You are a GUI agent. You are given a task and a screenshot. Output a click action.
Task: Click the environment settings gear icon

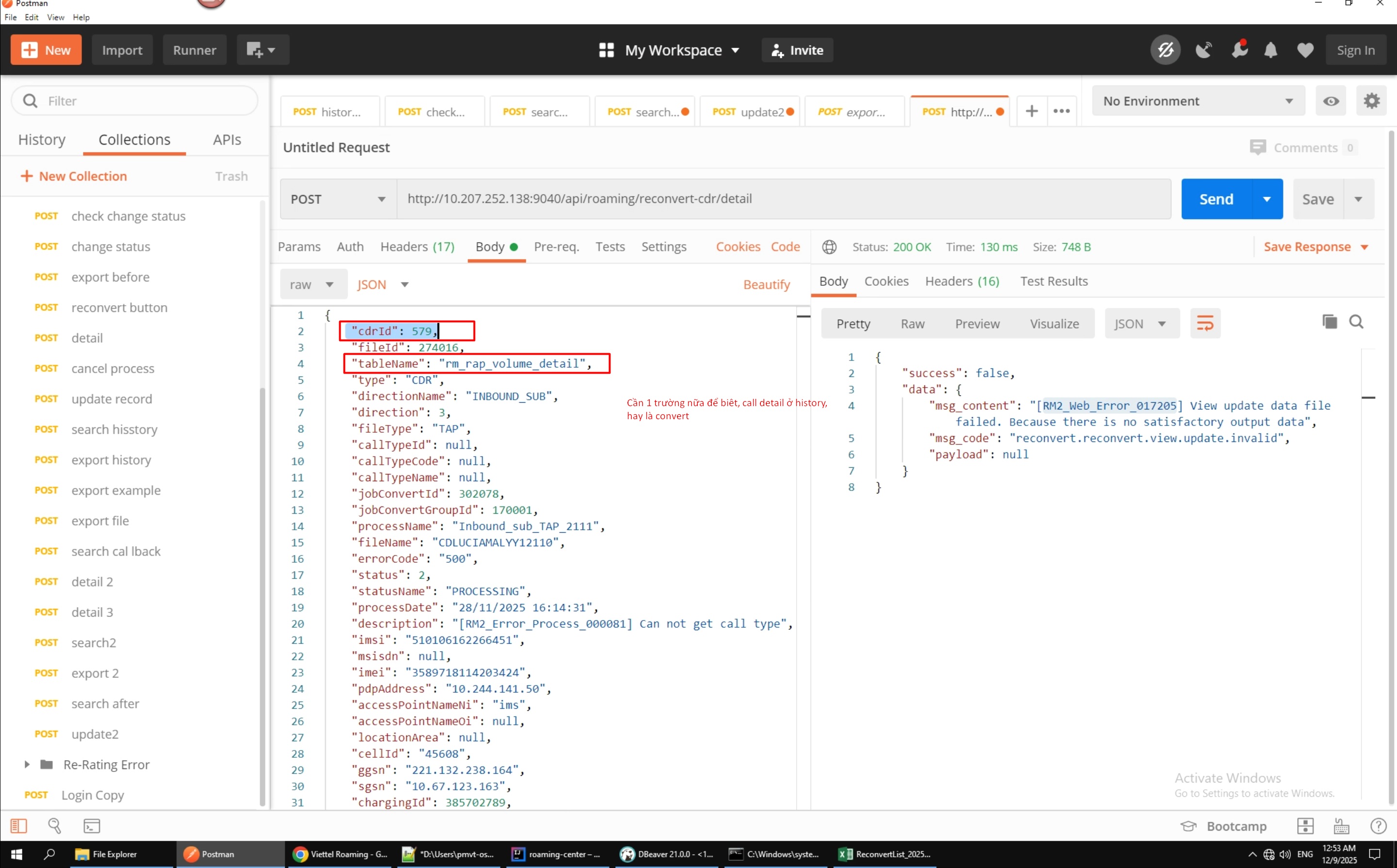click(x=1371, y=101)
